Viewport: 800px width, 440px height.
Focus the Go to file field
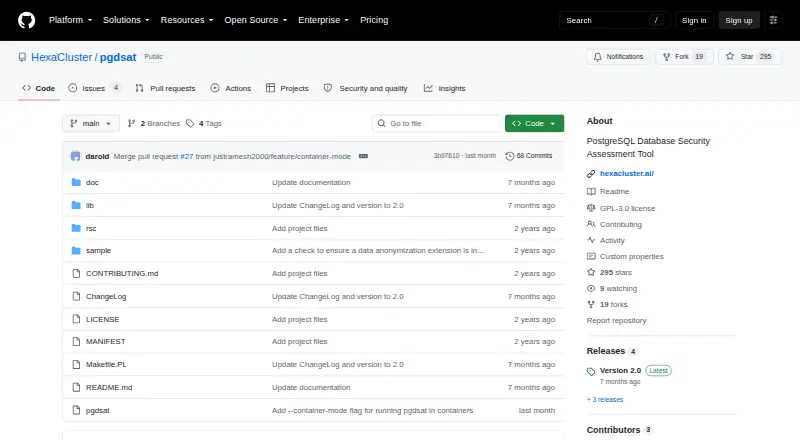click(x=437, y=124)
